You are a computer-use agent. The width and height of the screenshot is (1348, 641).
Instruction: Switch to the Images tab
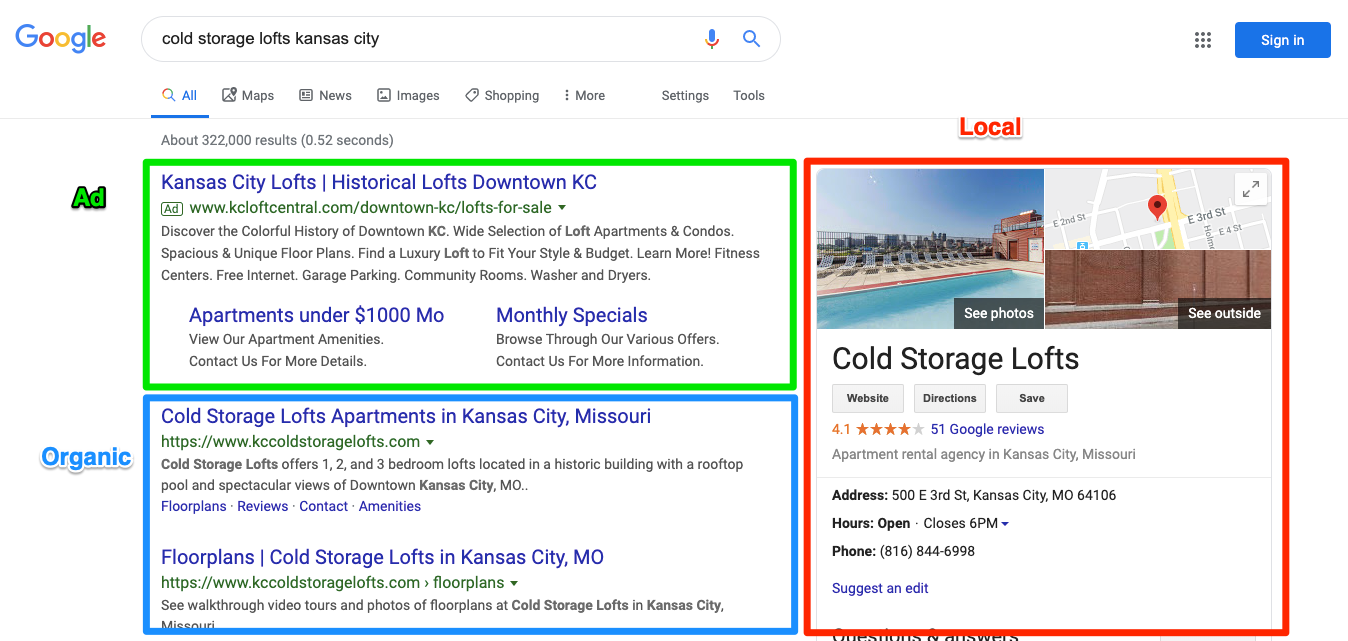[x=408, y=96]
